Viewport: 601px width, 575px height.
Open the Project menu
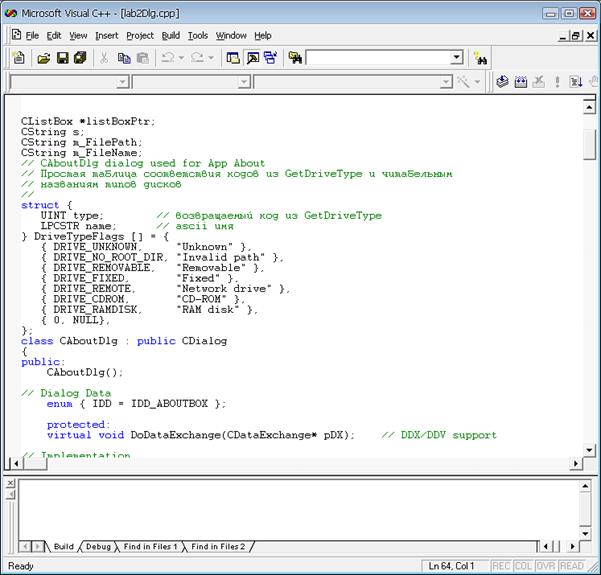point(140,36)
